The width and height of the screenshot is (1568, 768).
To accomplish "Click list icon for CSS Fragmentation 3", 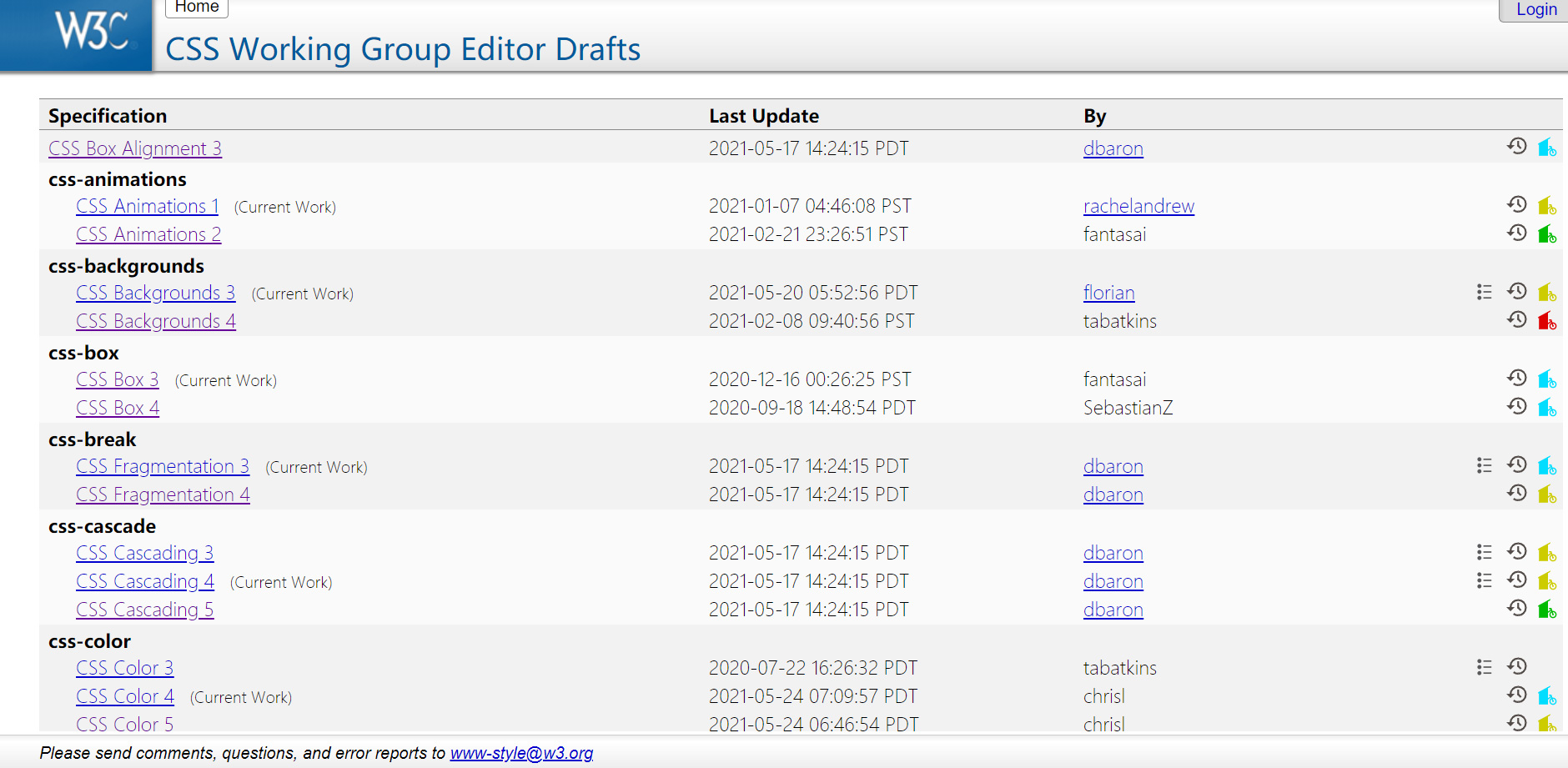I will tap(1484, 465).
